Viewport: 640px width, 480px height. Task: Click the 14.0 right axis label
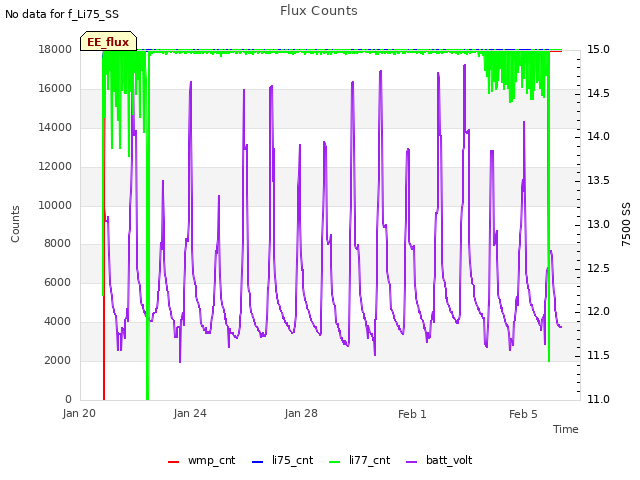(598, 136)
